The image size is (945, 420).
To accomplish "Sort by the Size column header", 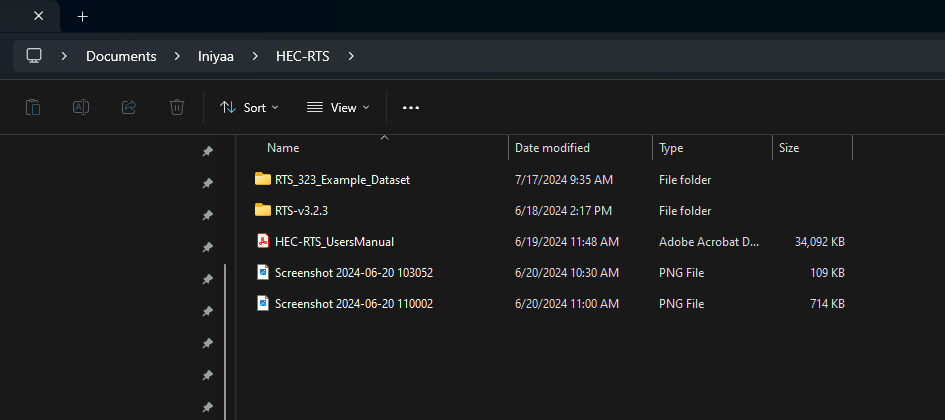I will pyautogui.click(x=789, y=148).
